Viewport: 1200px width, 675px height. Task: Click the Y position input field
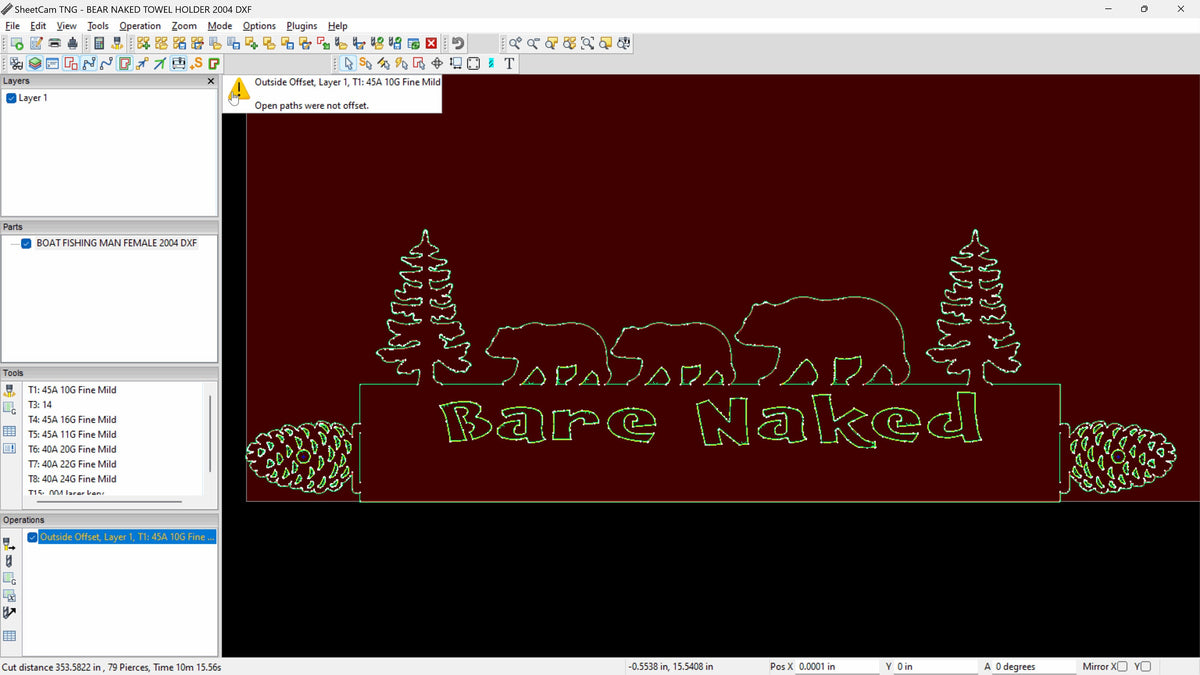coord(937,666)
